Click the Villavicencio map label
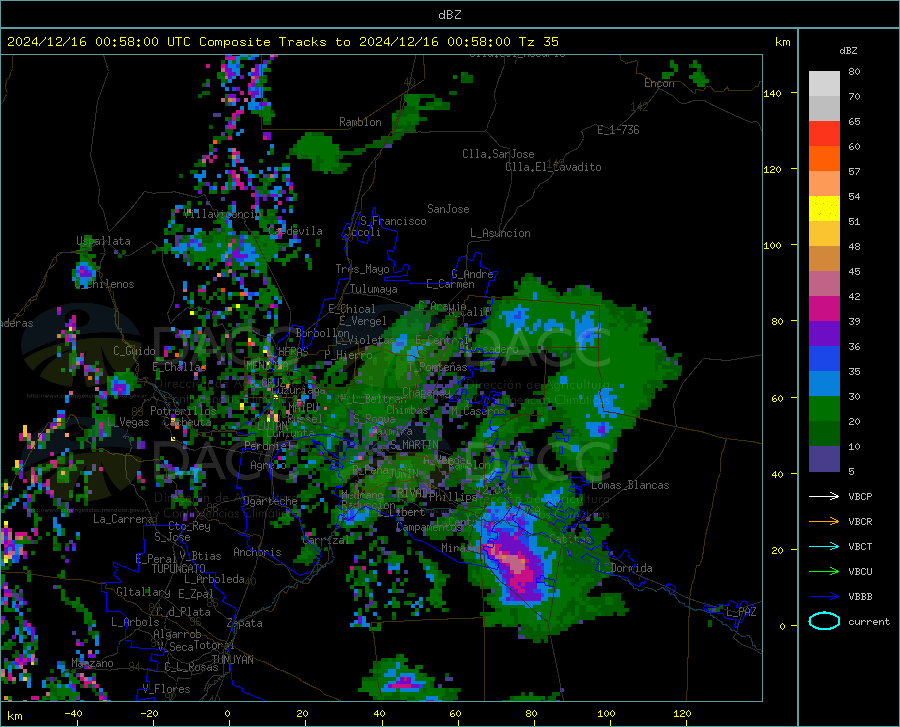This screenshot has width=900, height=727. point(222,214)
